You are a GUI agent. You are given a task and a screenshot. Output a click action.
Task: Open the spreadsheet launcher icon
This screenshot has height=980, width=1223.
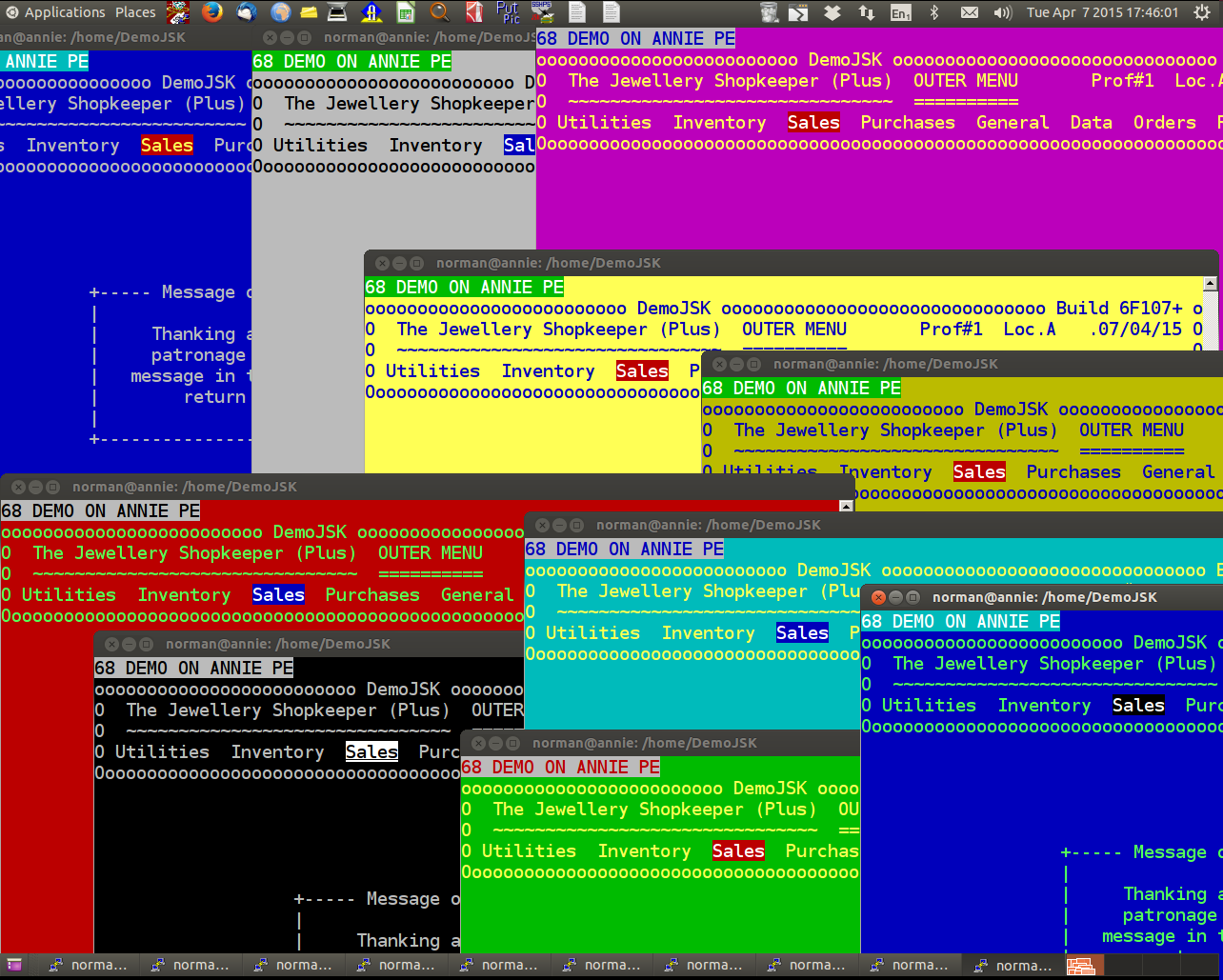click(x=406, y=12)
